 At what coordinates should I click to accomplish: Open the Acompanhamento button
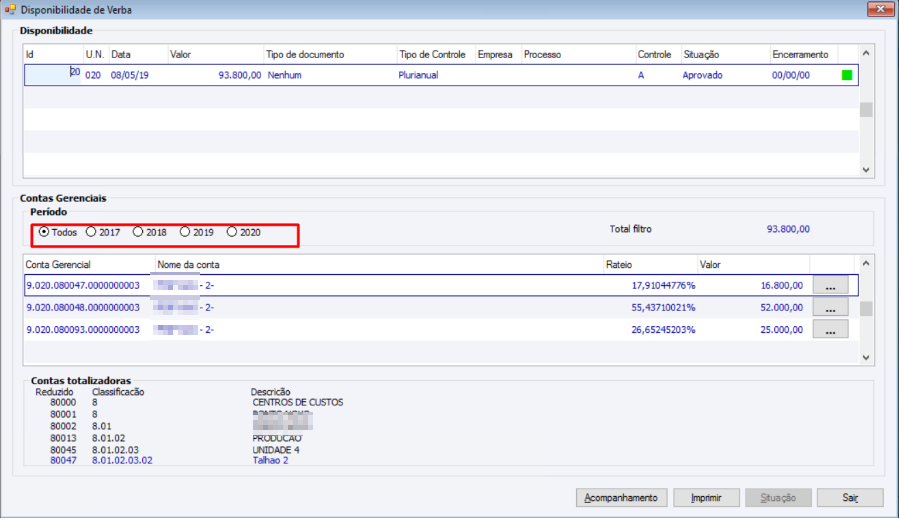click(x=621, y=498)
